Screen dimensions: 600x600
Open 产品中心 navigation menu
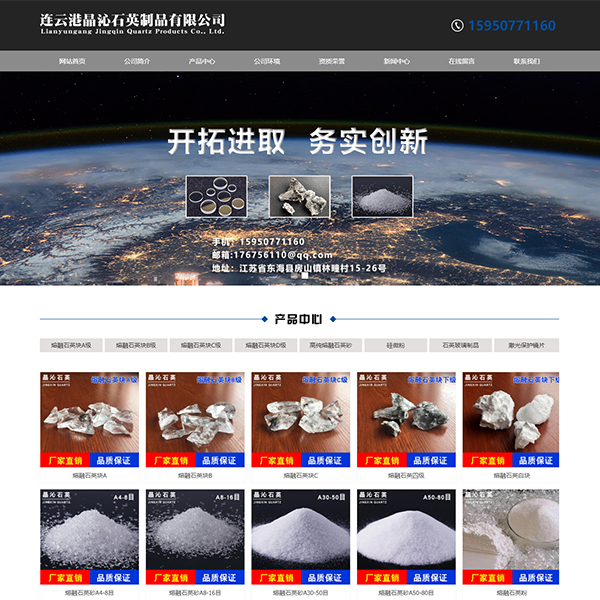[202, 61]
